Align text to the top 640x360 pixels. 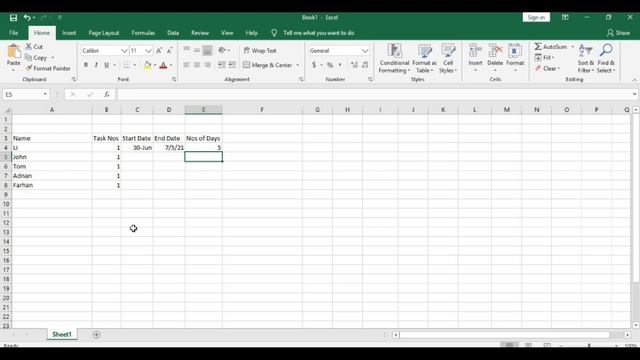click(x=187, y=50)
